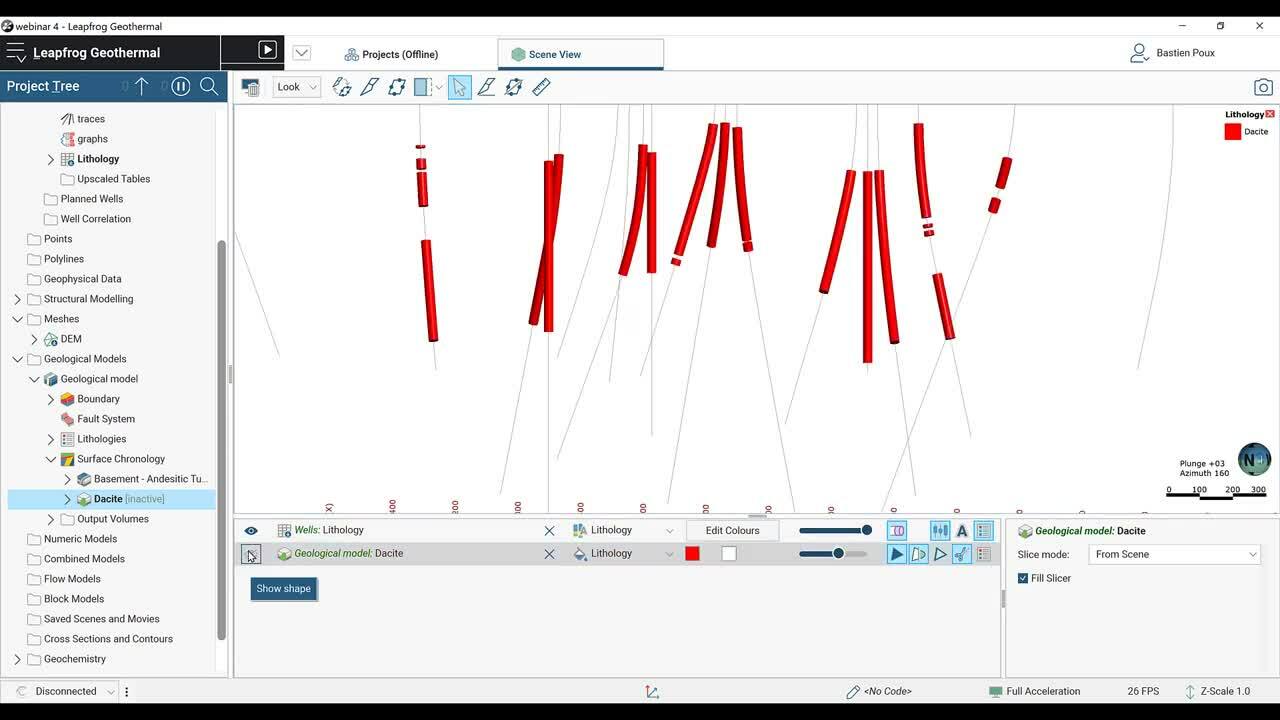Collapse the Surface Chronology node

(51, 459)
